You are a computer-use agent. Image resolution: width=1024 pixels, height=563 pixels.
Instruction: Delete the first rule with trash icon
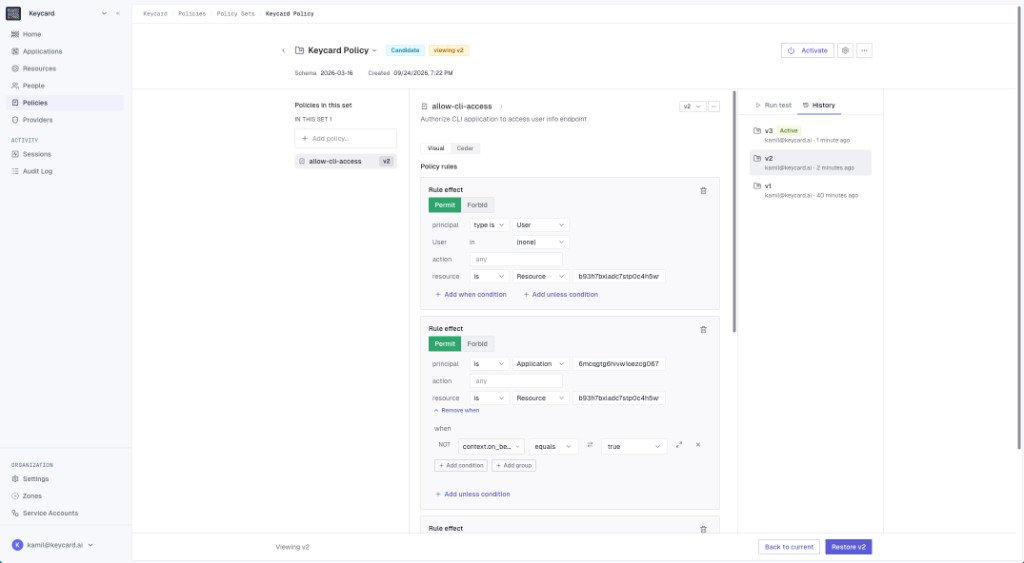pos(703,191)
